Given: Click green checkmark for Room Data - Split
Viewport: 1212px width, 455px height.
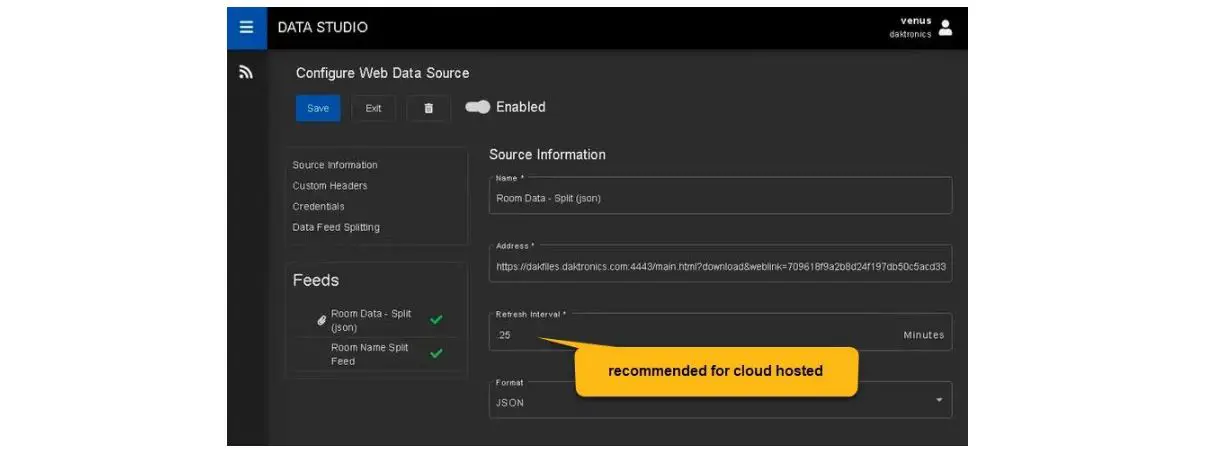Looking at the screenshot, I should [436, 320].
